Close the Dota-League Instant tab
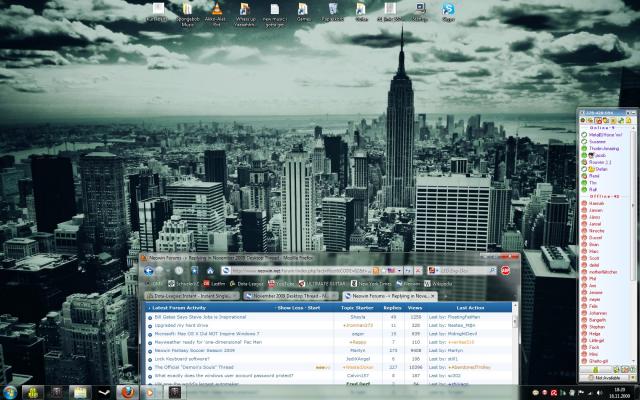The width and height of the screenshot is (640, 400). point(235,296)
